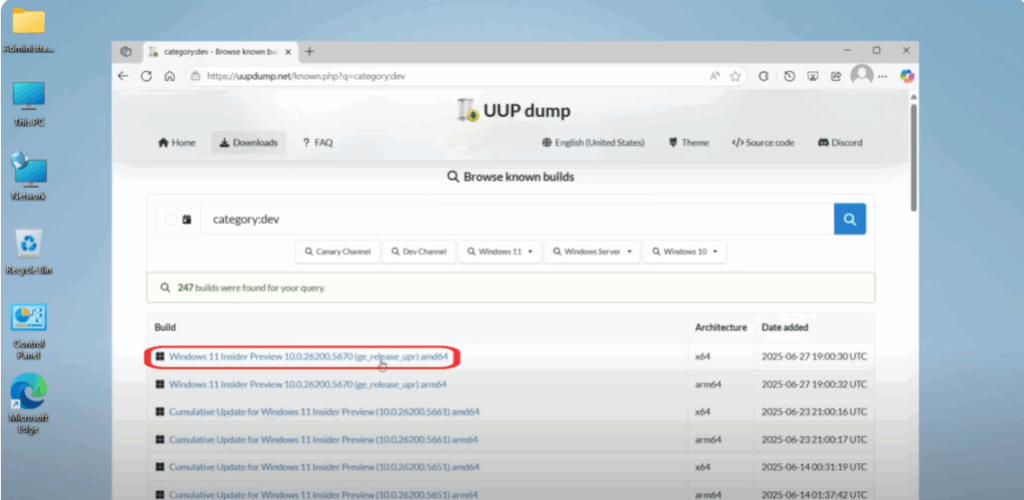The image size is (1024, 500).
Task: Open Edge Settings and more ellipsis
Action: (x=883, y=76)
